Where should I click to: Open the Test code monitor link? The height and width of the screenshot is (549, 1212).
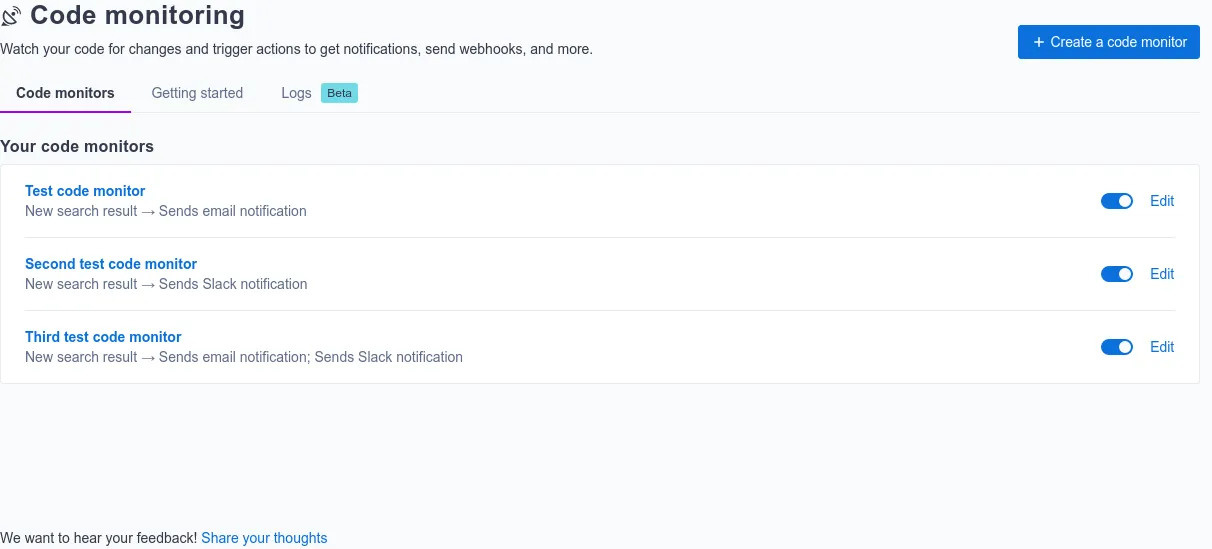85,191
